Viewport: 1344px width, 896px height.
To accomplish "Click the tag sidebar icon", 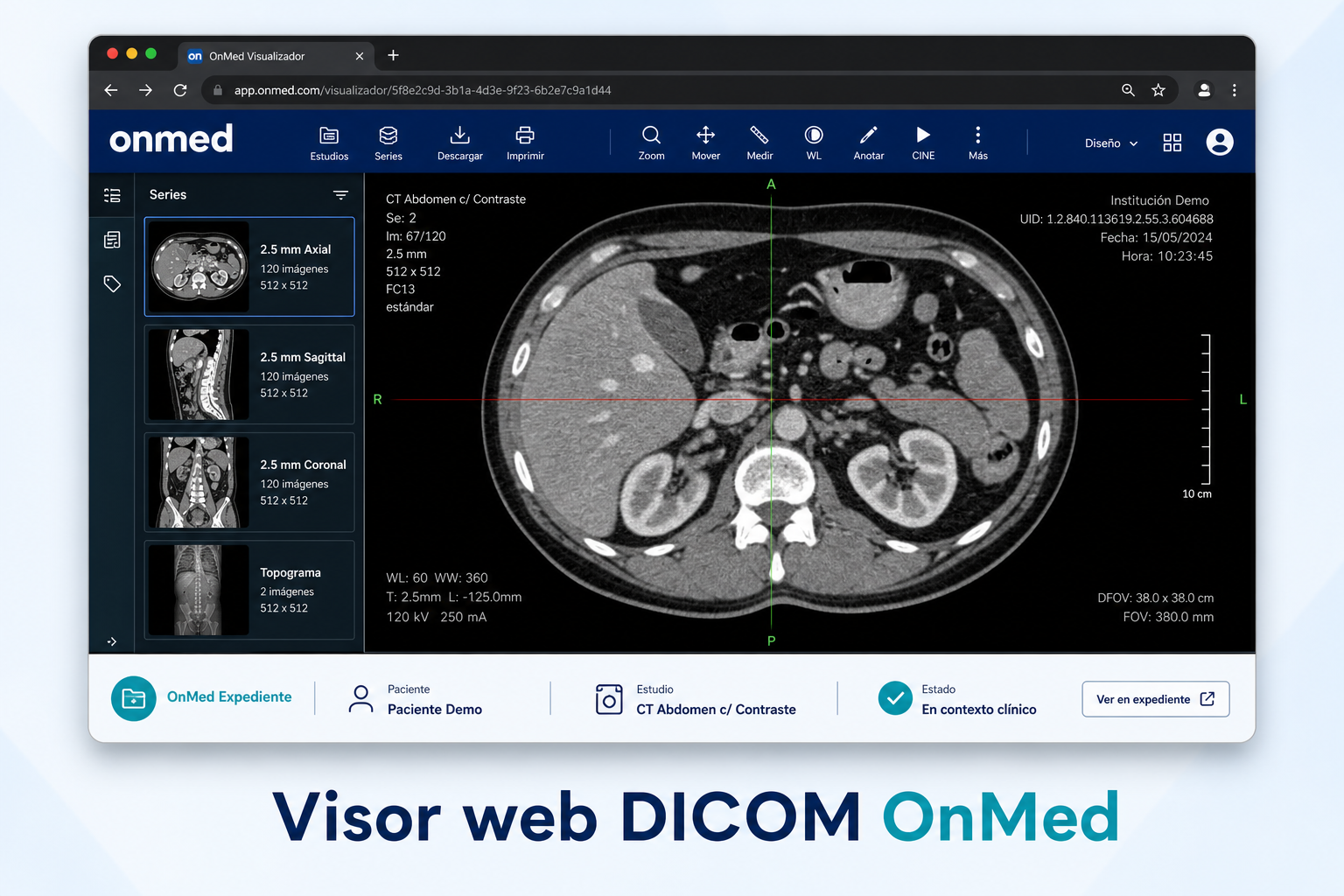I will coord(112,283).
